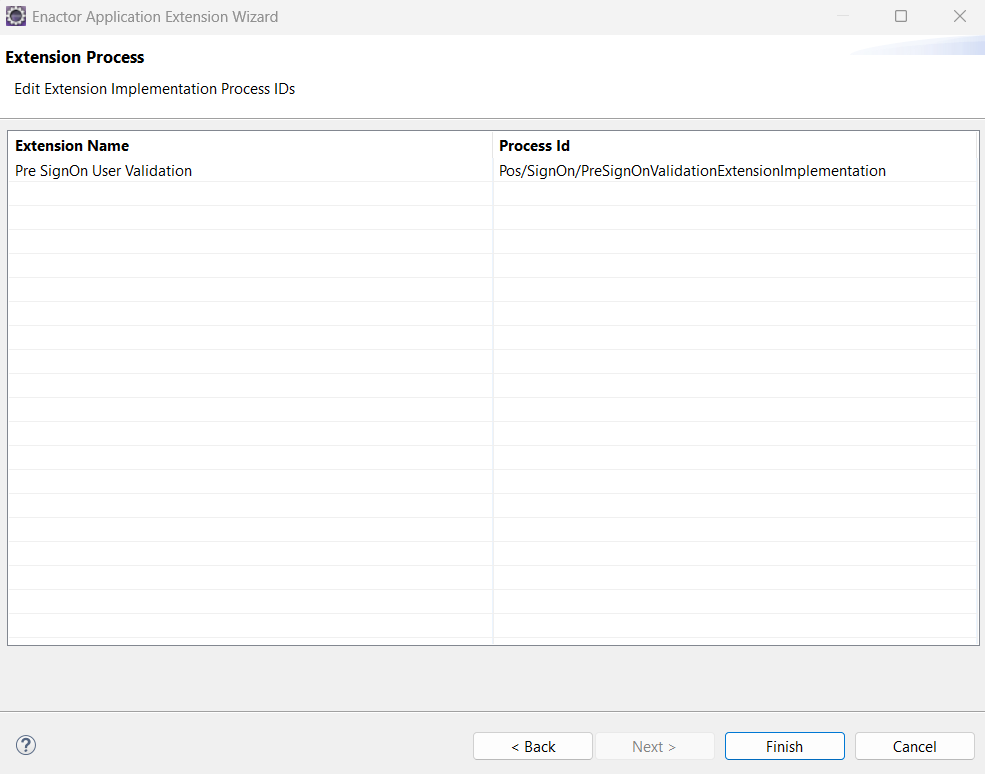
Task: Click the Finish button
Action: (784, 746)
